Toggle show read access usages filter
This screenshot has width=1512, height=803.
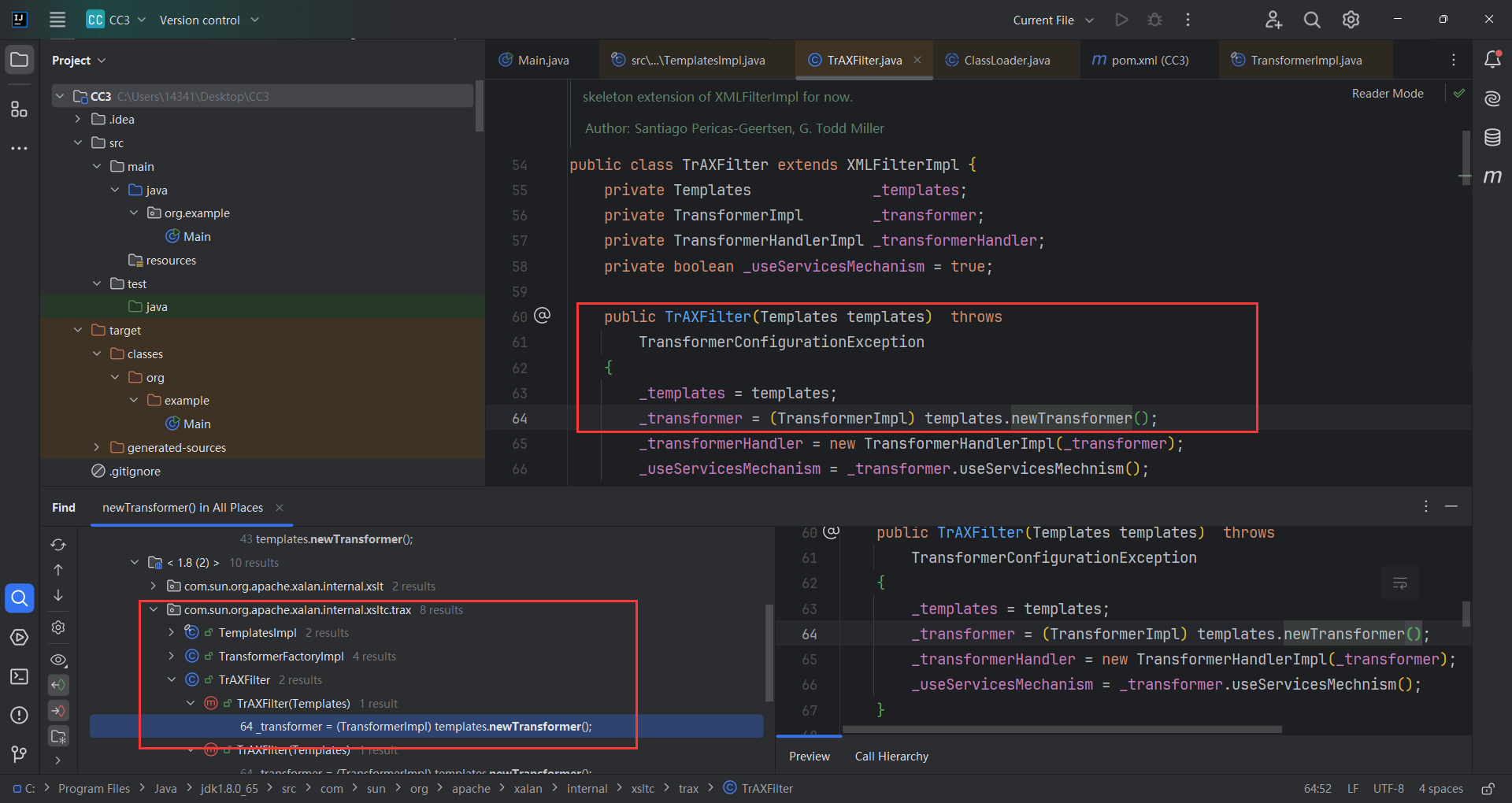(58, 685)
